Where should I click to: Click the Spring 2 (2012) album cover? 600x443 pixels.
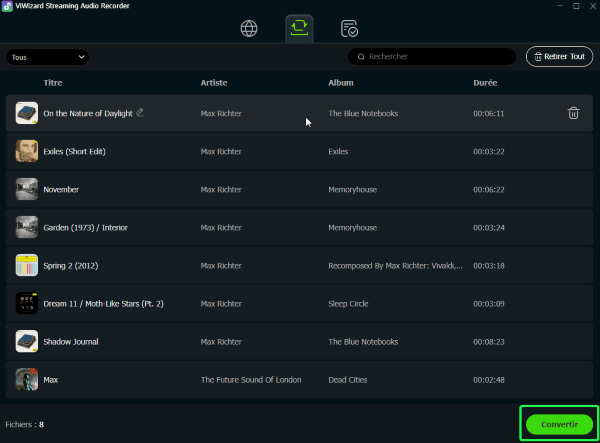coord(27,265)
